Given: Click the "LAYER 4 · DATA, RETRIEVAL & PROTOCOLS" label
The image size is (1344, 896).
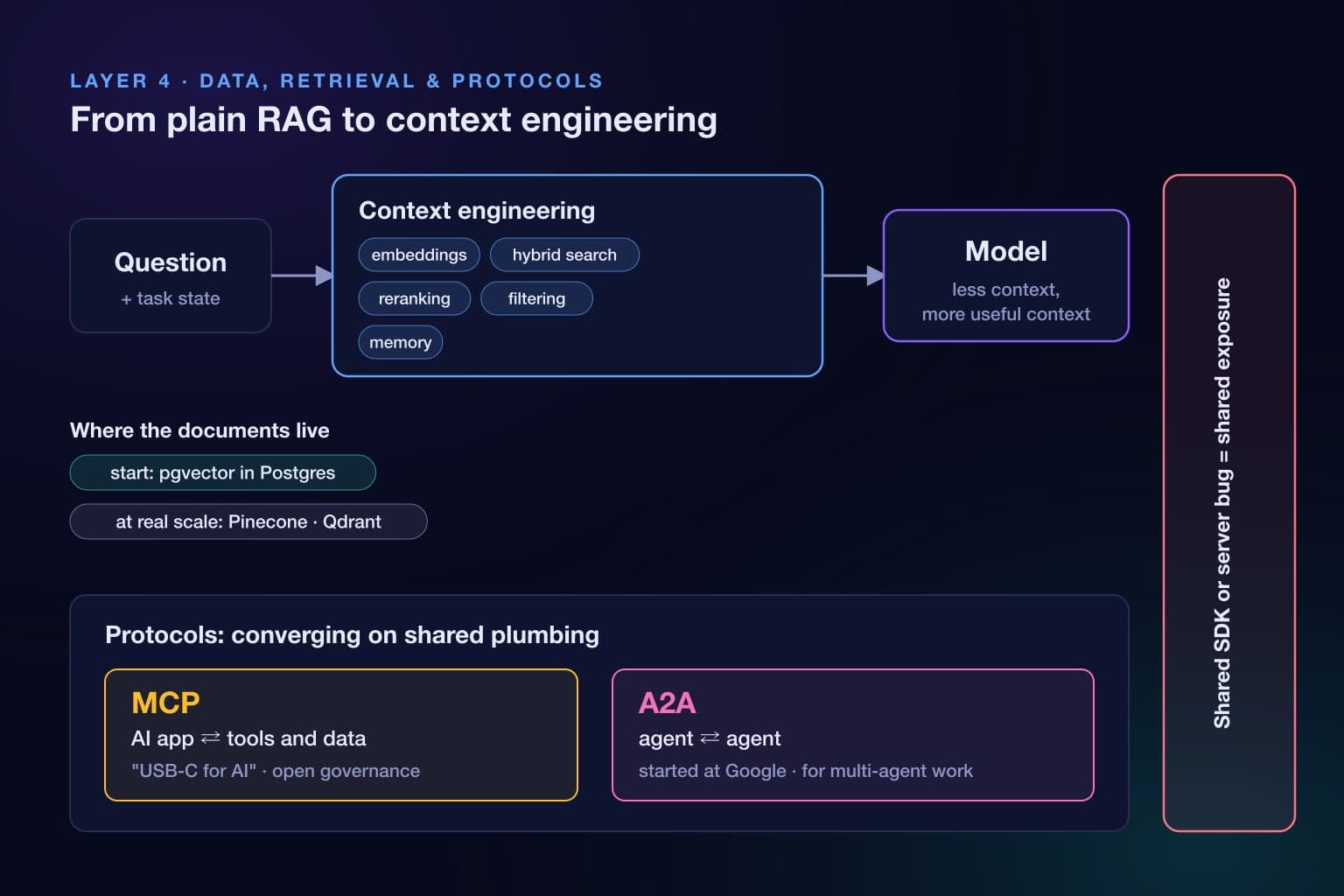Looking at the screenshot, I should click(336, 81).
